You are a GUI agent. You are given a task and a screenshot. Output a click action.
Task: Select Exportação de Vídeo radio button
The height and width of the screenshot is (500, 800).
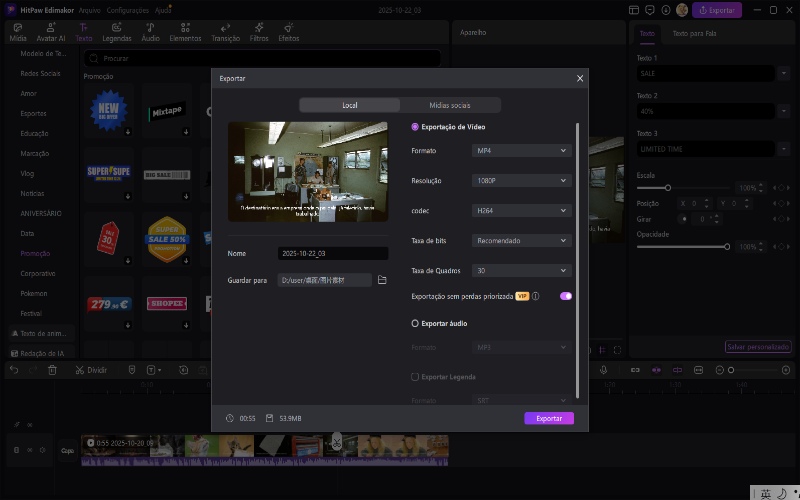coord(415,127)
